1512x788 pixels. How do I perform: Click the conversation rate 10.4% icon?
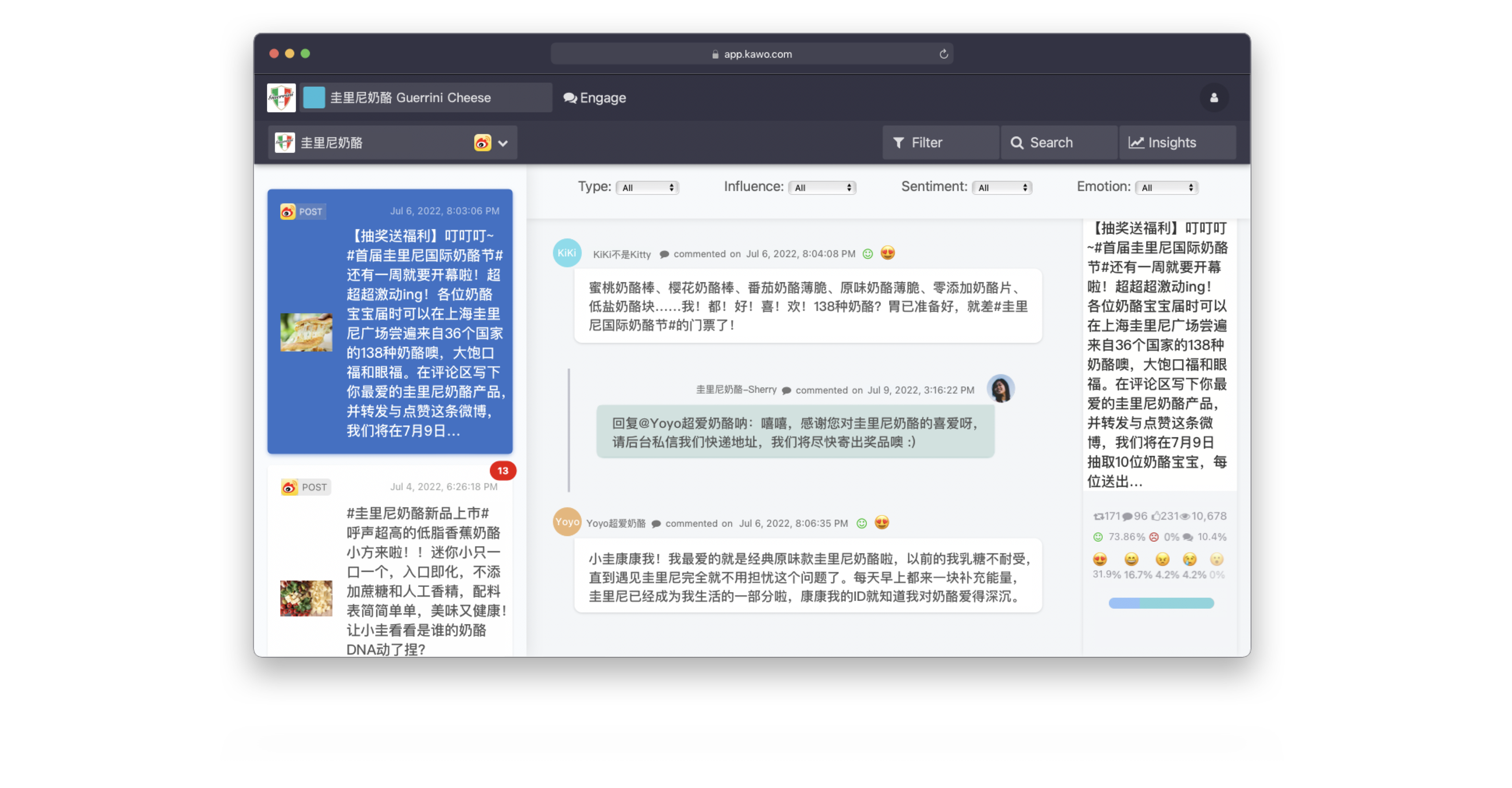pyautogui.click(x=1188, y=537)
